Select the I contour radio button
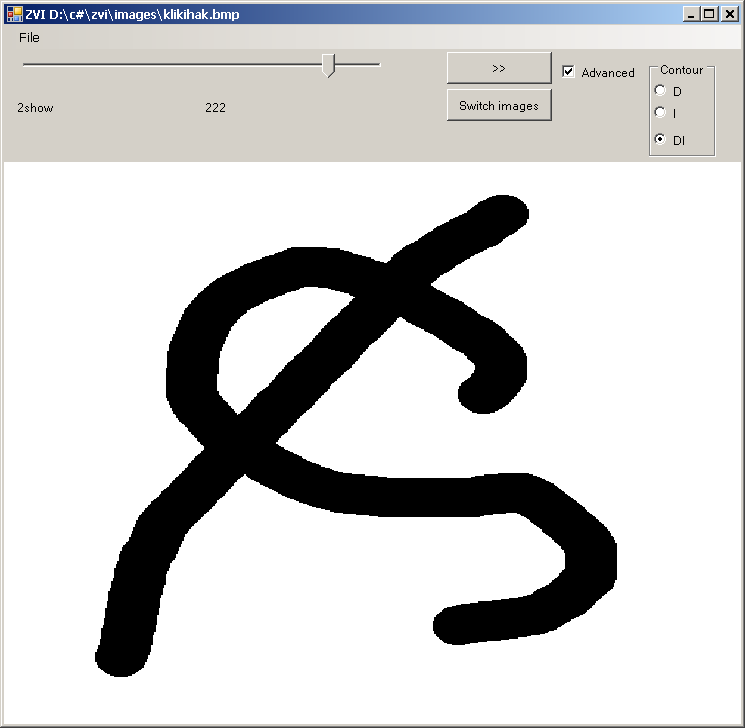This screenshot has height=728, width=745. click(x=660, y=113)
